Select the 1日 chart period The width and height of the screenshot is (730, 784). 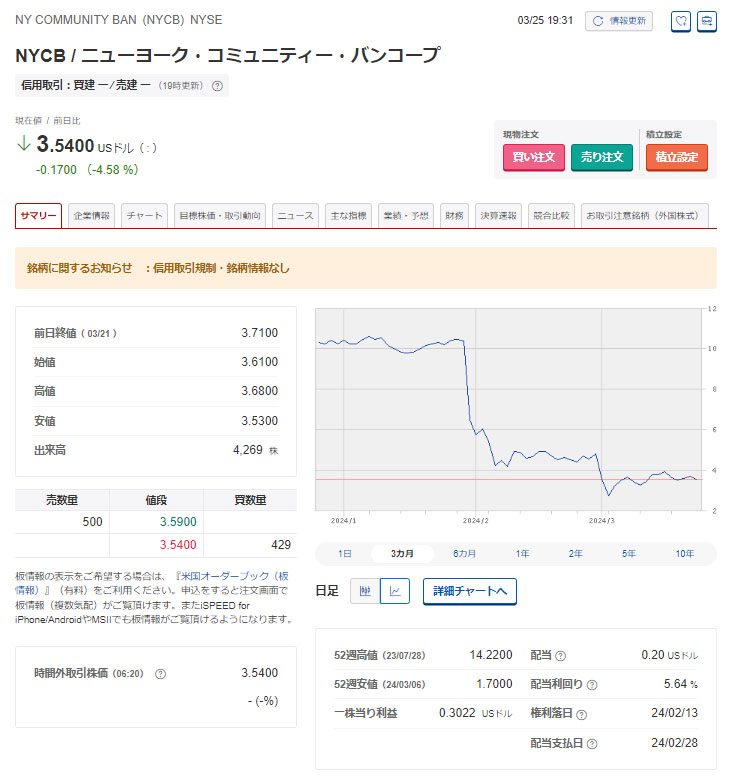[x=345, y=554]
